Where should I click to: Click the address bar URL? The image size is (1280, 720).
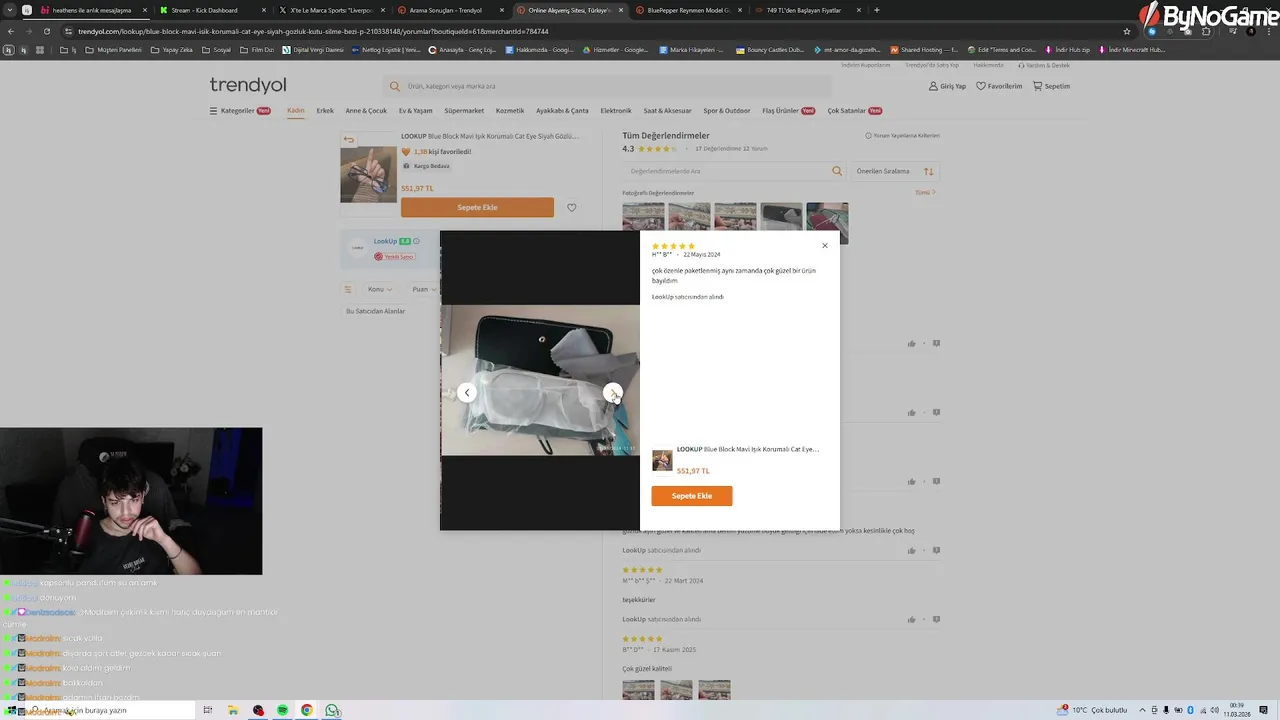[x=313, y=31]
